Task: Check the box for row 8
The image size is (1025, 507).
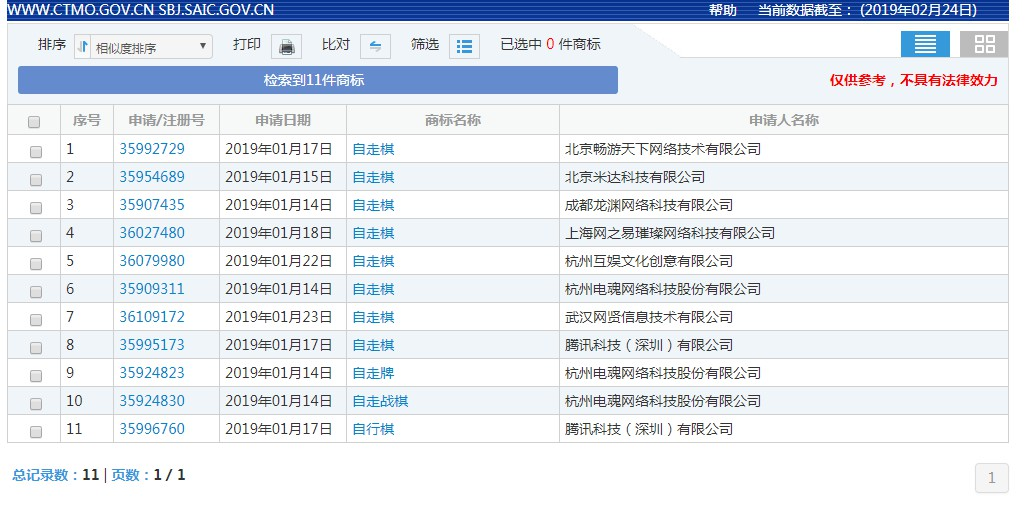Action: click(x=35, y=348)
